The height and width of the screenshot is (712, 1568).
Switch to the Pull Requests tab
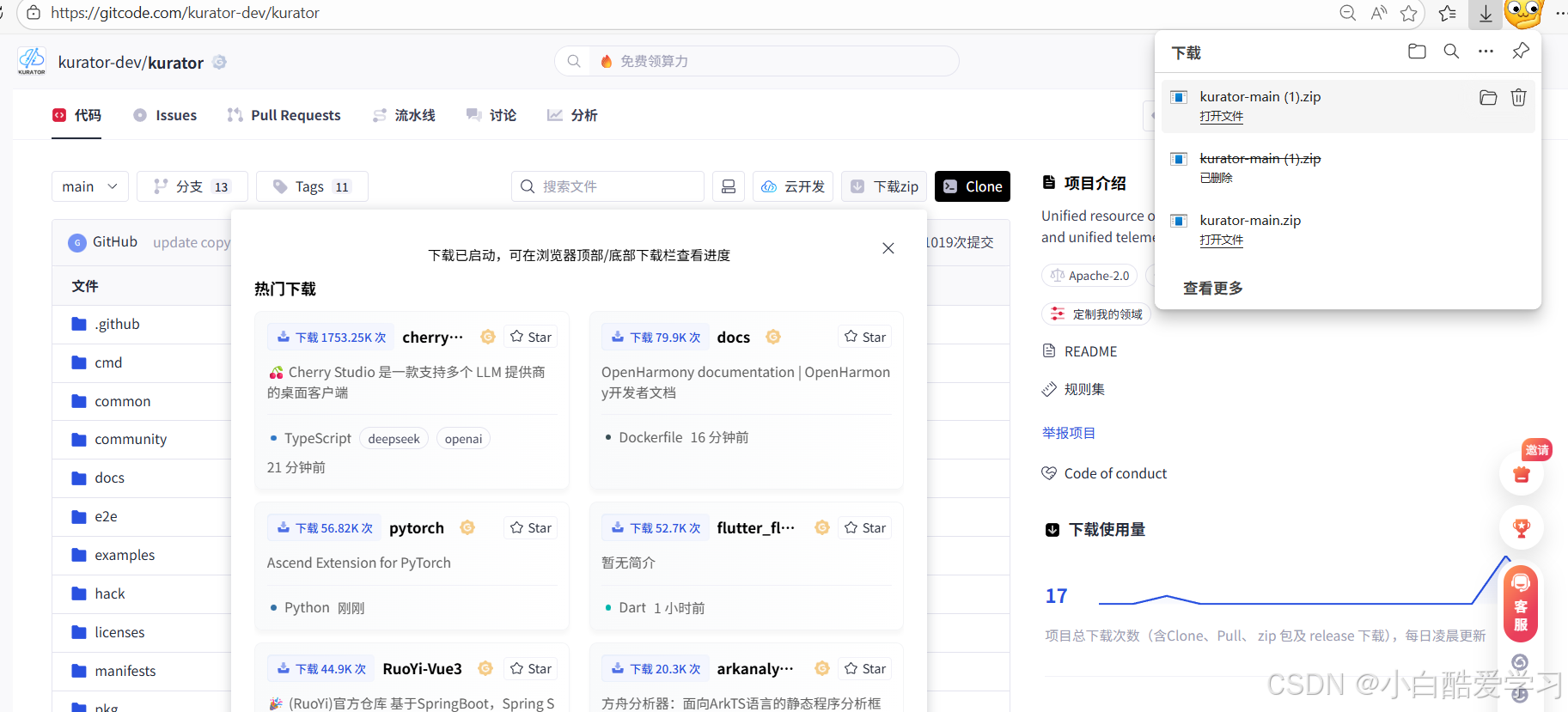[x=284, y=115]
